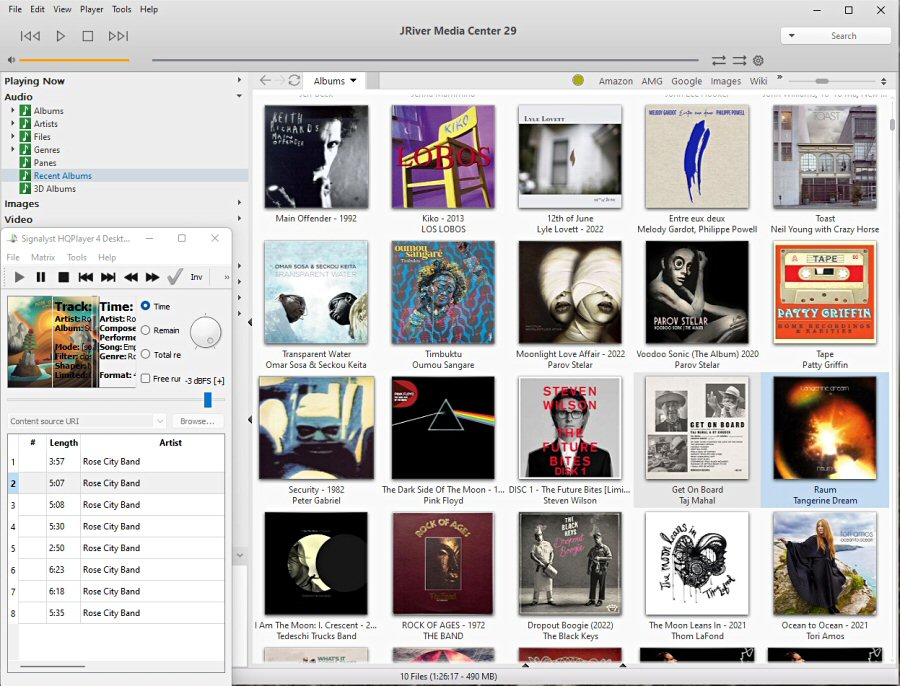
Task: Open JRiver Player menu
Action: pyautogui.click(x=91, y=9)
